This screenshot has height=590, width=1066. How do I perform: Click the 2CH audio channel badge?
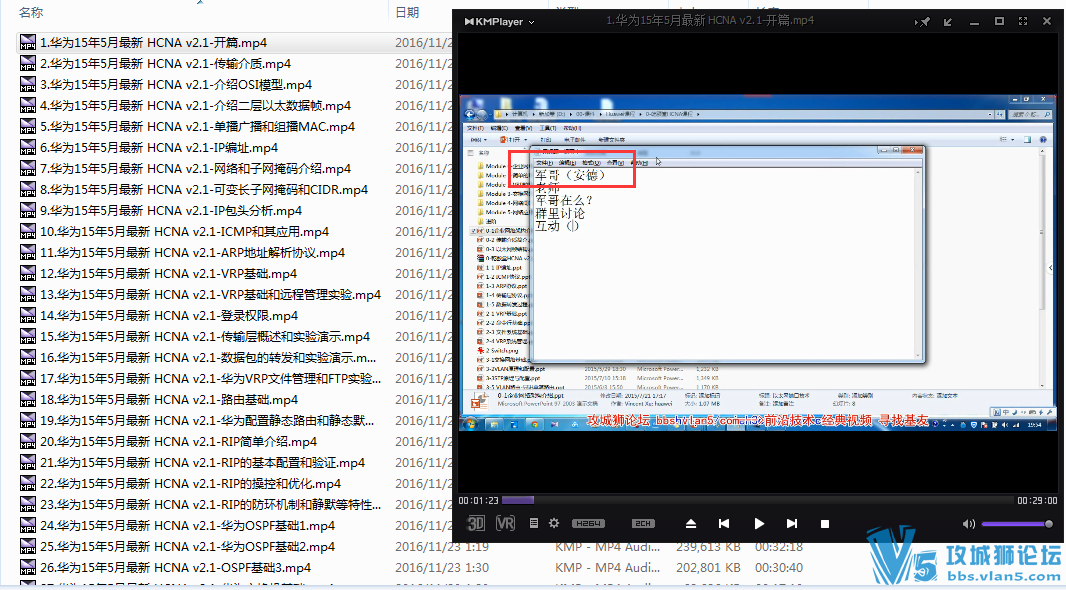(x=642, y=523)
